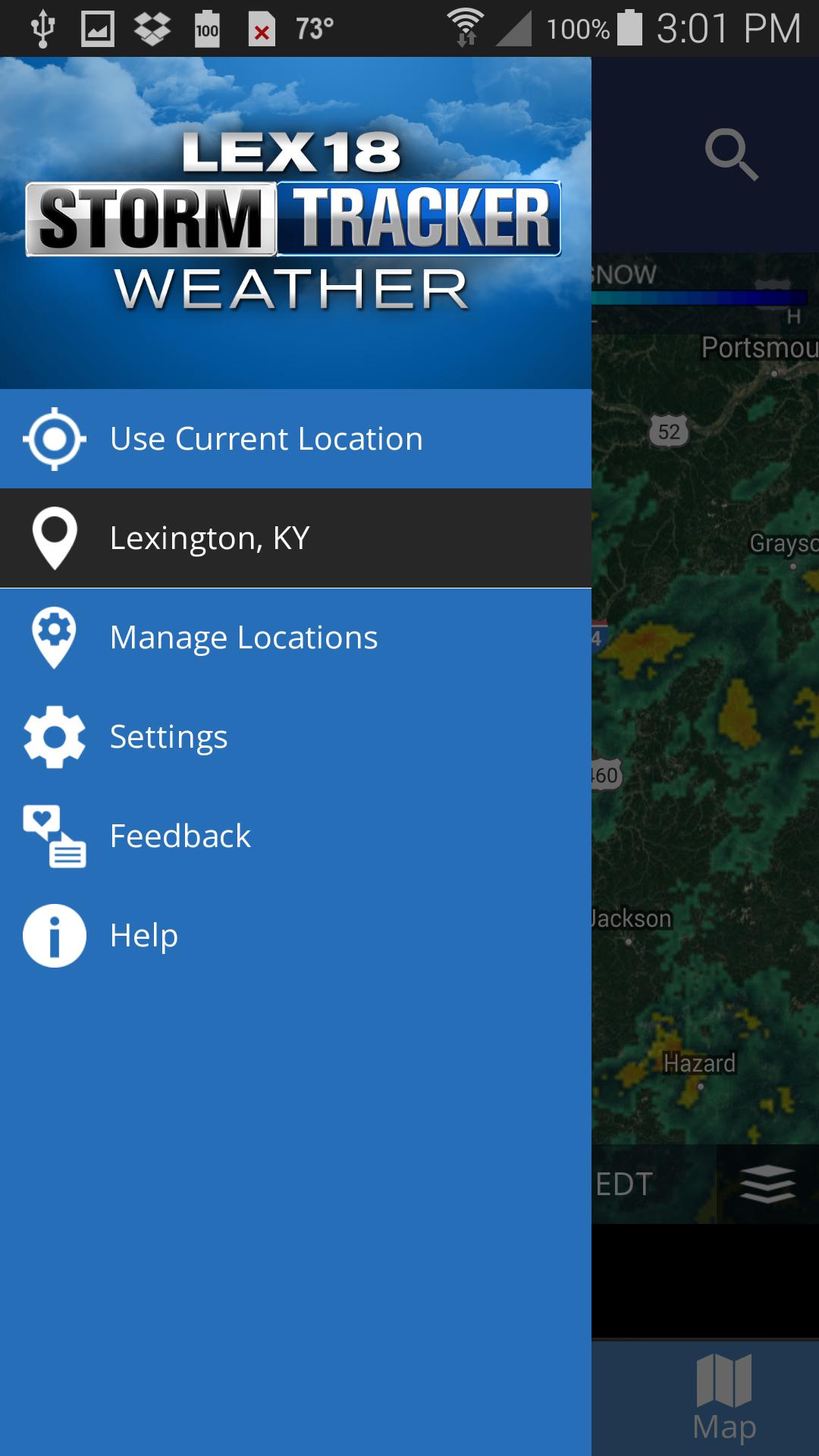
Task: Tap the Help info icon
Action: click(55, 936)
